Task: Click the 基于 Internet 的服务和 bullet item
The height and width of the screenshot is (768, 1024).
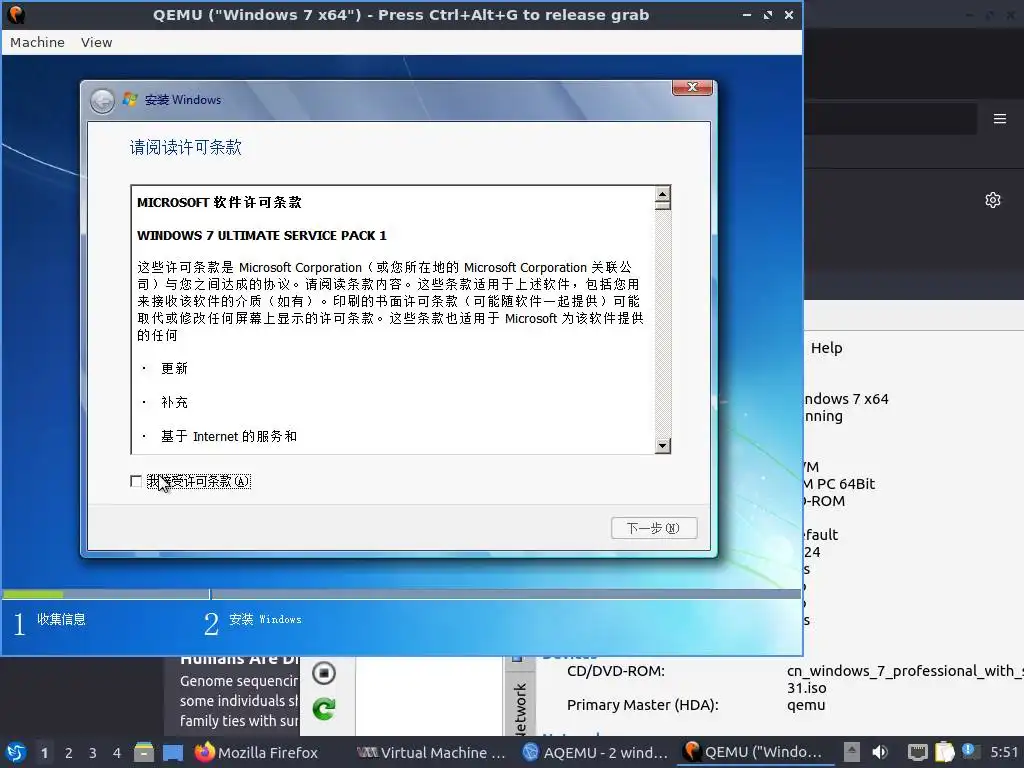Action: pyautogui.click(x=229, y=436)
